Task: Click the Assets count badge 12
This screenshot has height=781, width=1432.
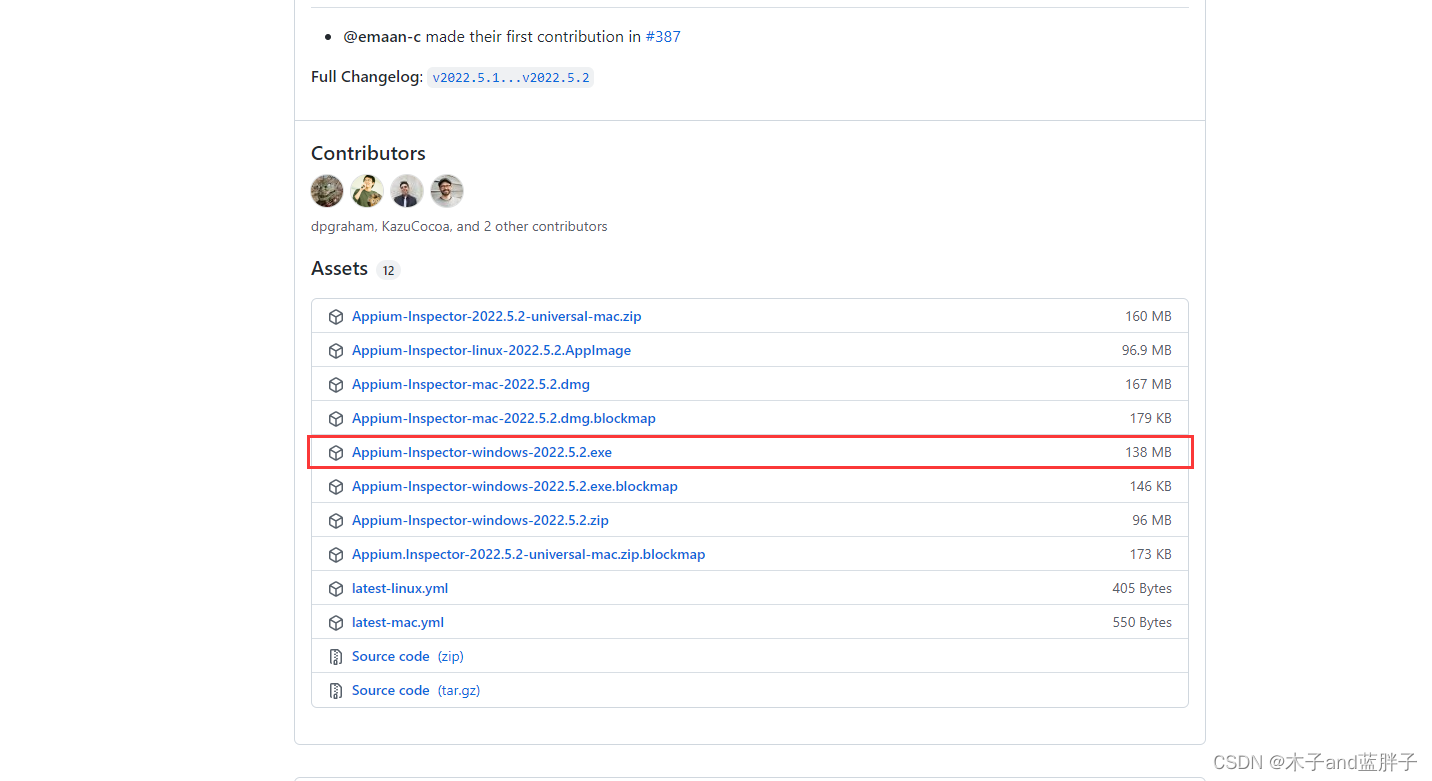Action: [x=389, y=270]
